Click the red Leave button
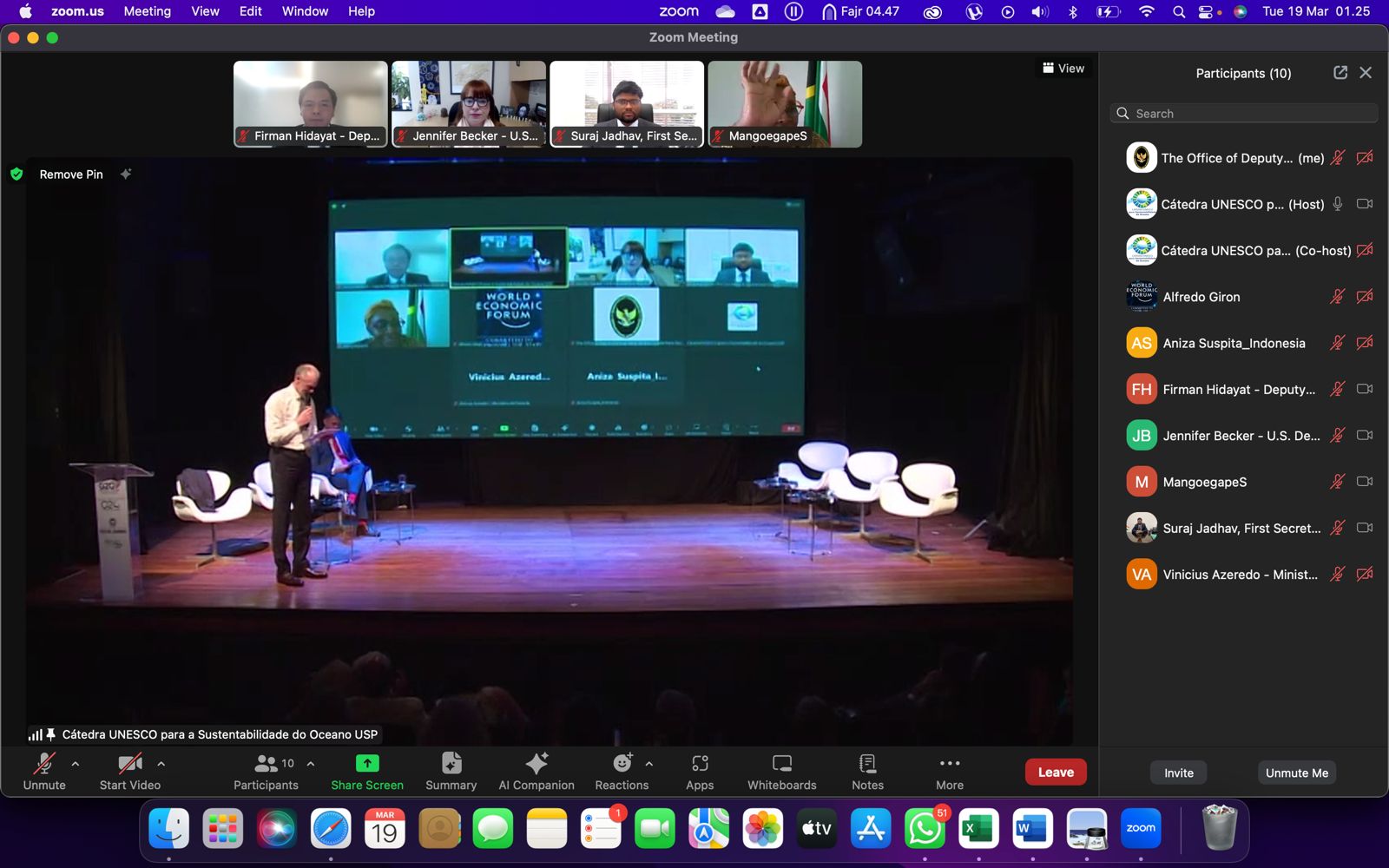The height and width of the screenshot is (868, 1389). (x=1056, y=772)
